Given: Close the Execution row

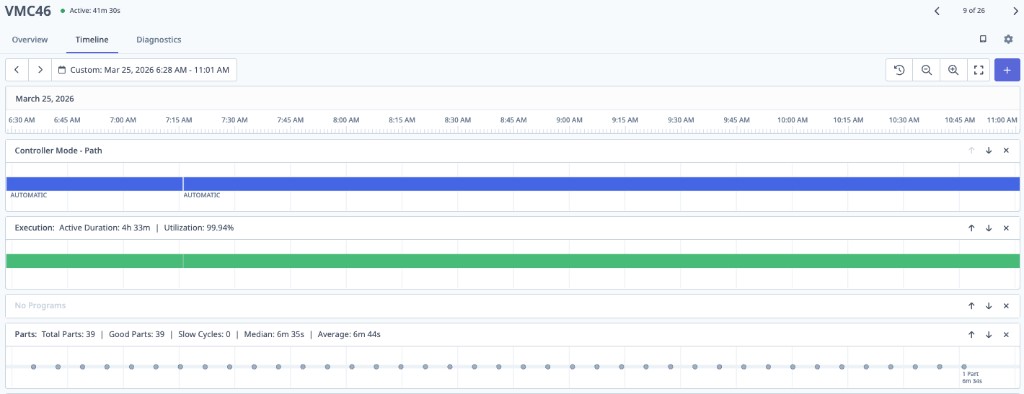Looking at the screenshot, I should 1006,228.
